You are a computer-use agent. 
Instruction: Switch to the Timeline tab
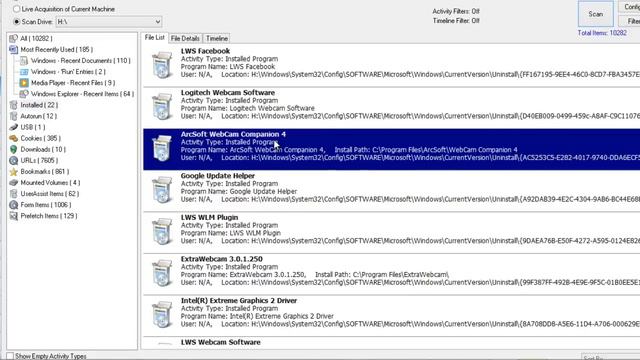pyautogui.click(x=217, y=38)
